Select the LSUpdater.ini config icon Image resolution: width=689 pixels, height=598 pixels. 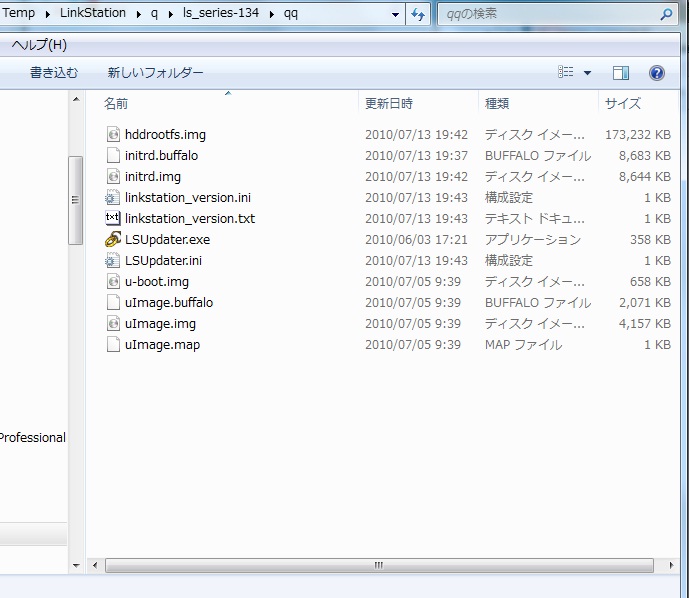[112, 260]
